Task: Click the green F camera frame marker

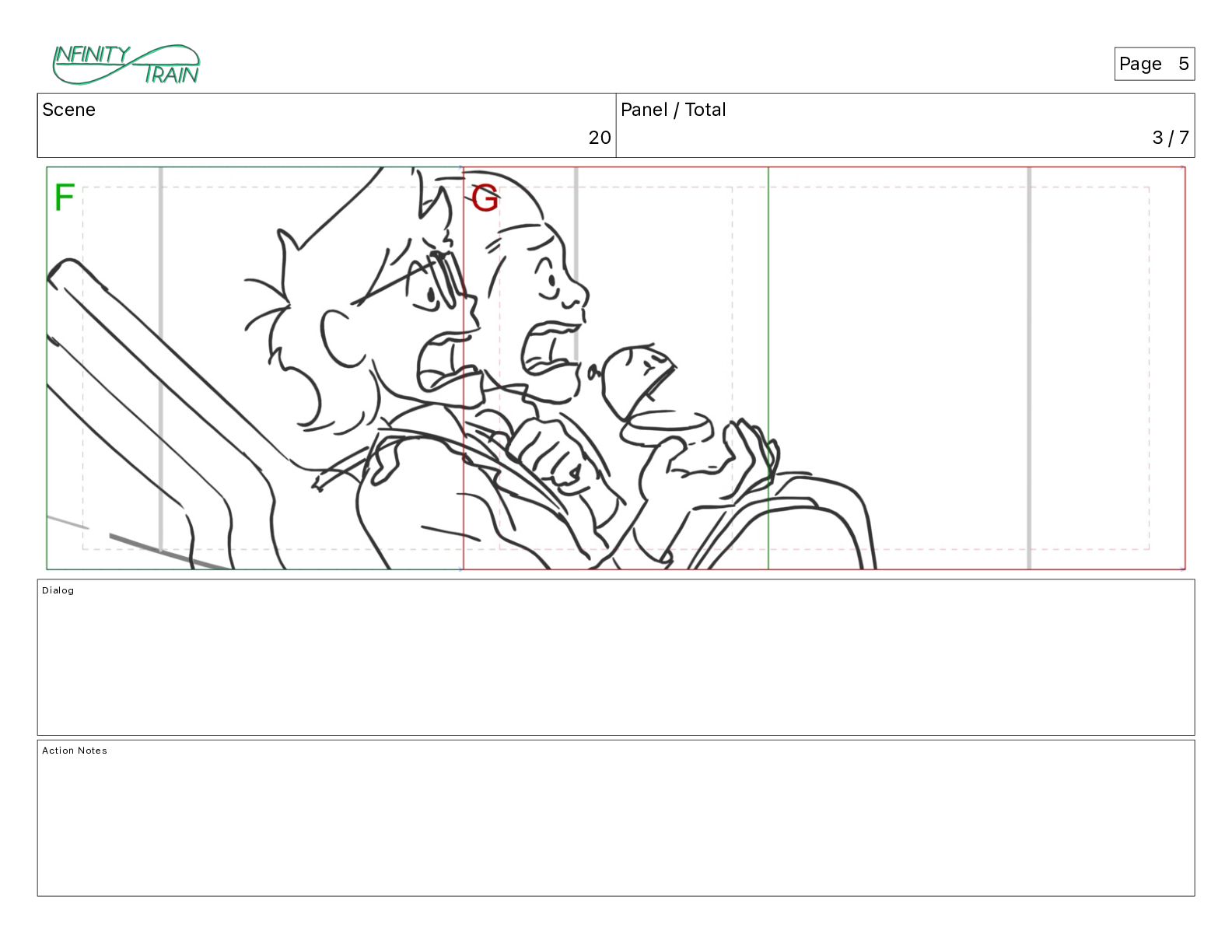Action: (x=65, y=198)
